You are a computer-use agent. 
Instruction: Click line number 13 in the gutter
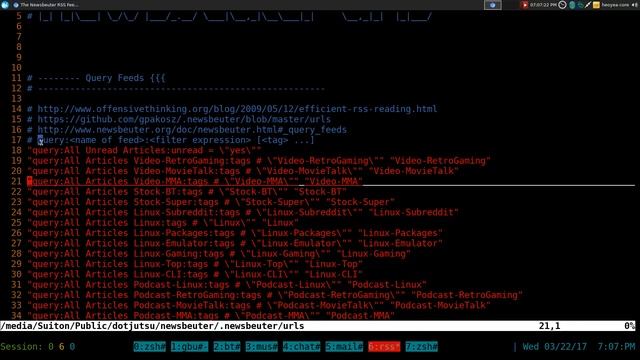[16, 99]
